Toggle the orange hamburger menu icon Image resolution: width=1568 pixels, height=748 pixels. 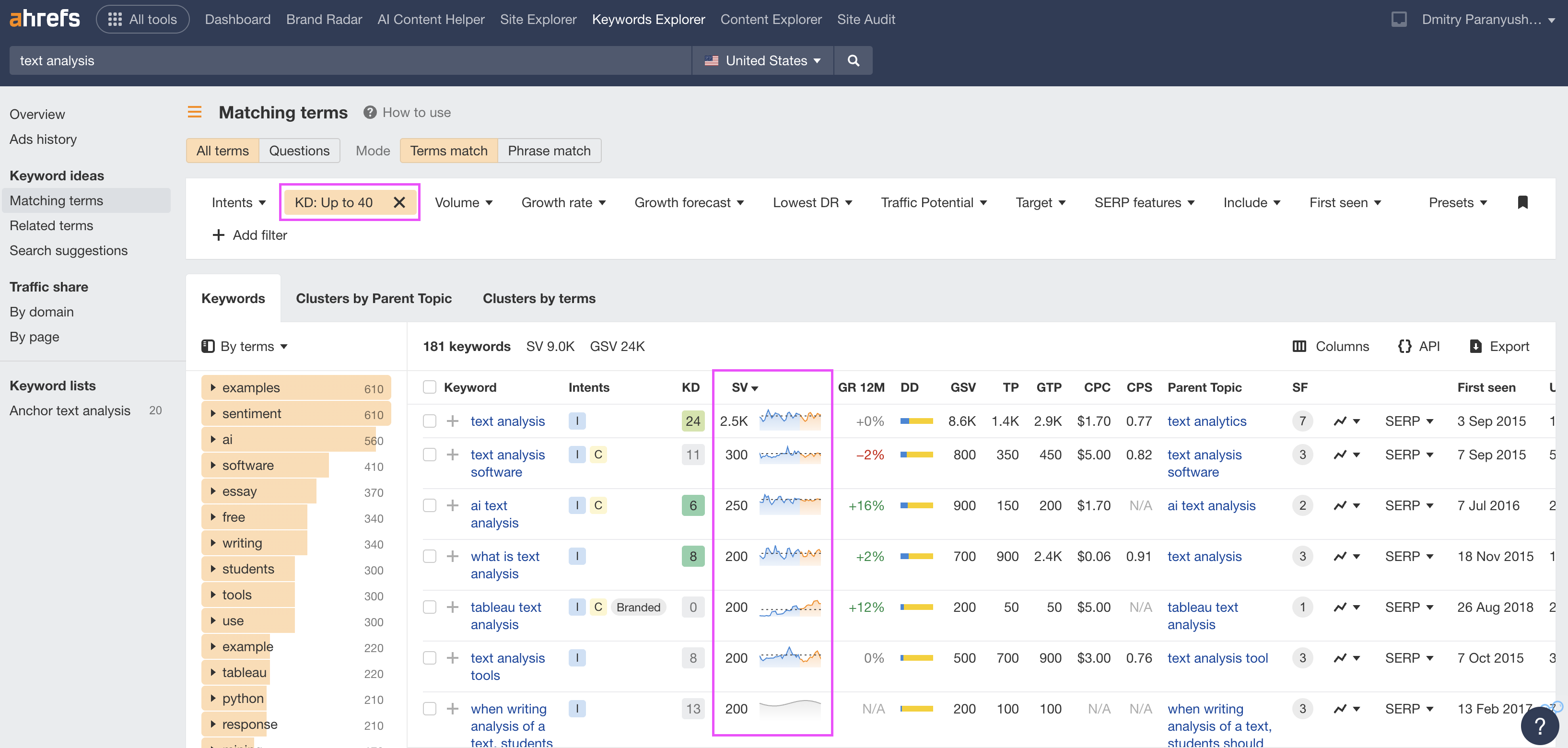click(195, 112)
